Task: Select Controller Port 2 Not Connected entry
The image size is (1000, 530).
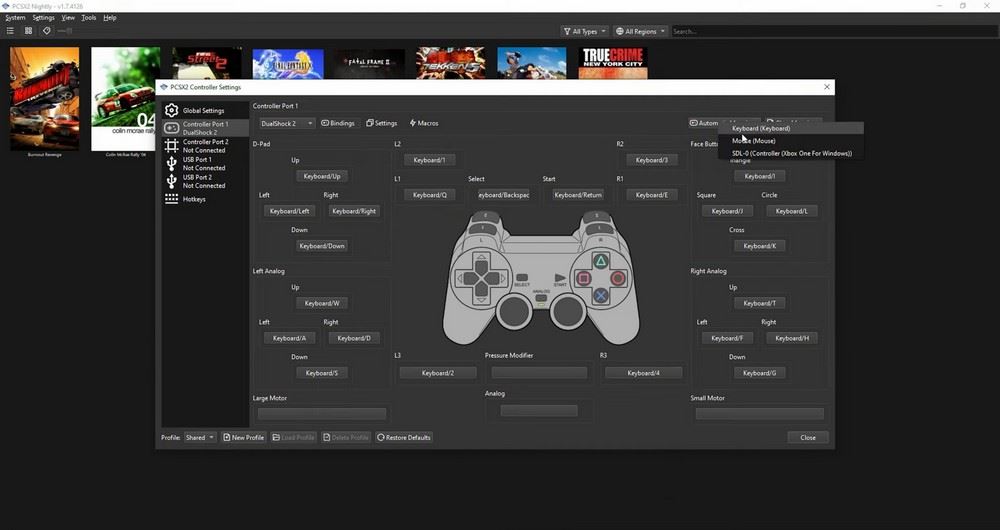Action: point(205,146)
